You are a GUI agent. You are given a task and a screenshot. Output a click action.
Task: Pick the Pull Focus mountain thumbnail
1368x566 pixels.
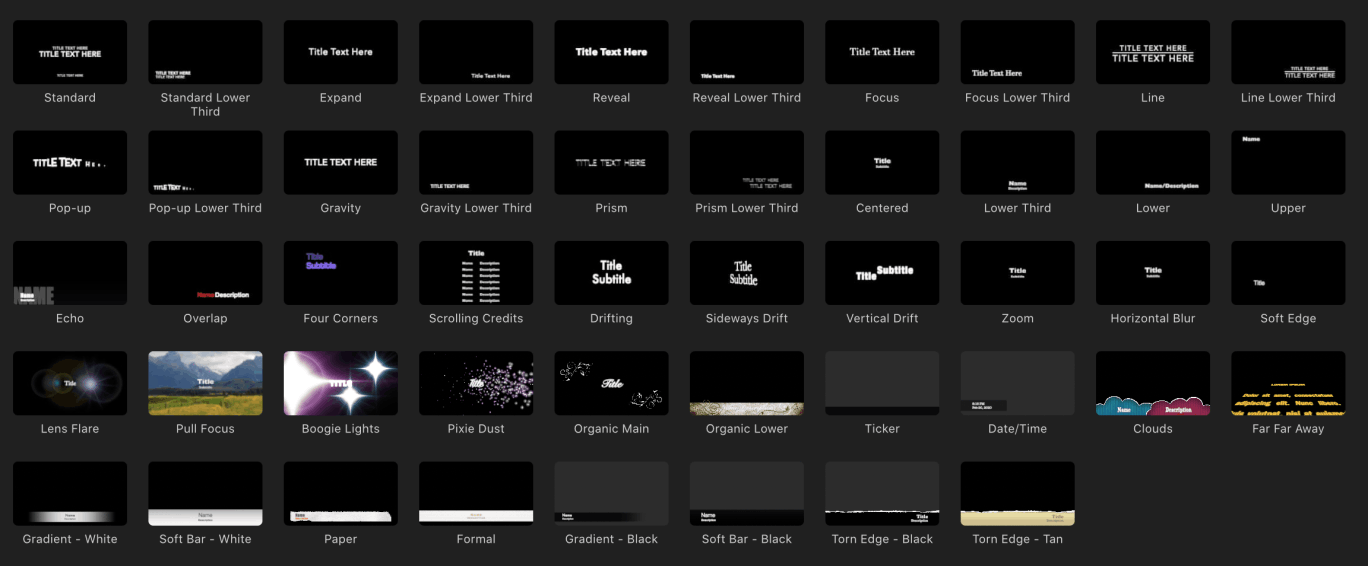coord(205,383)
